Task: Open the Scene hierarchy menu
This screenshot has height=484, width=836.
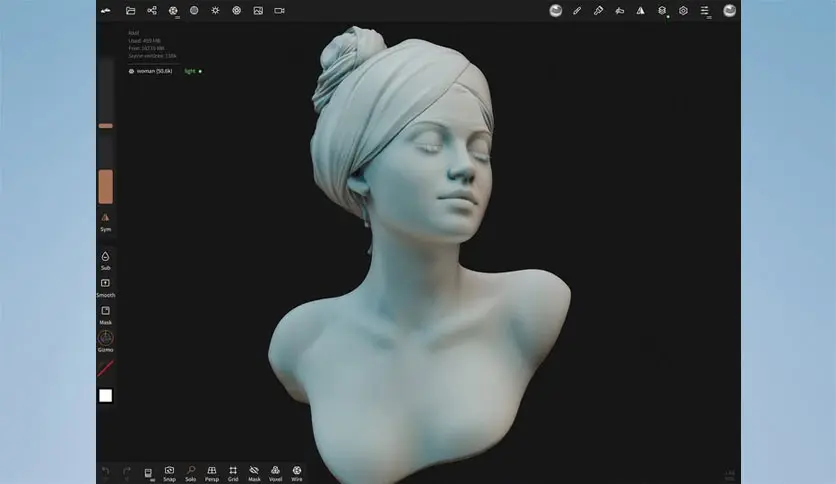Action: click(152, 11)
